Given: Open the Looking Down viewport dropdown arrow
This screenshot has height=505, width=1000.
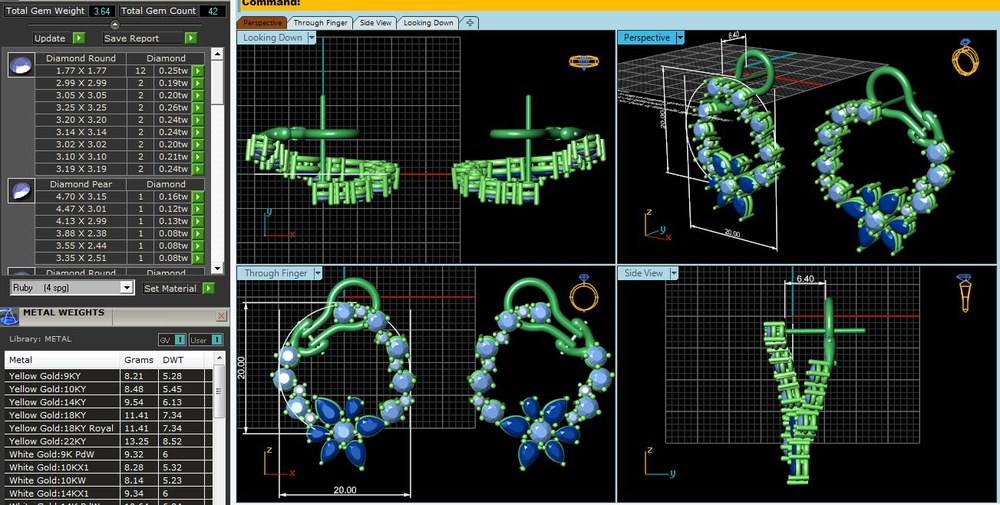Looking at the screenshot, I should 311,38.
